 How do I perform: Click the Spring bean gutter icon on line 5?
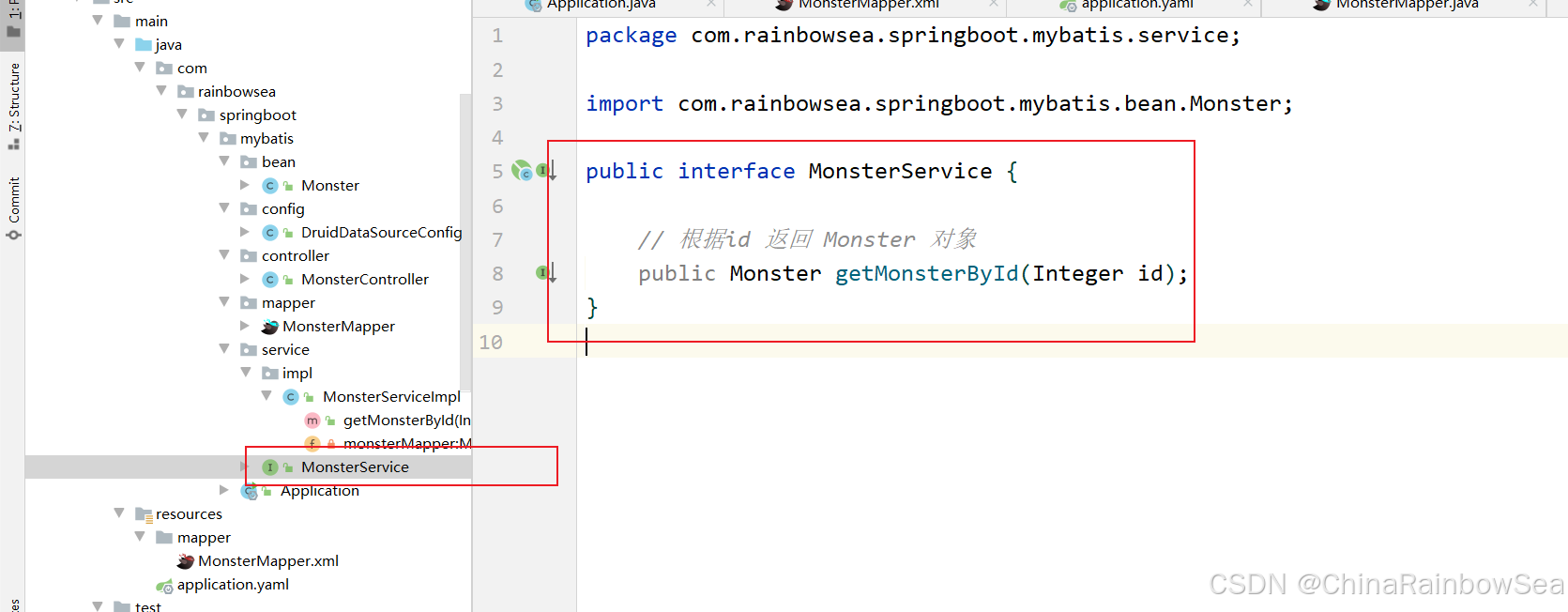(521, 171)
